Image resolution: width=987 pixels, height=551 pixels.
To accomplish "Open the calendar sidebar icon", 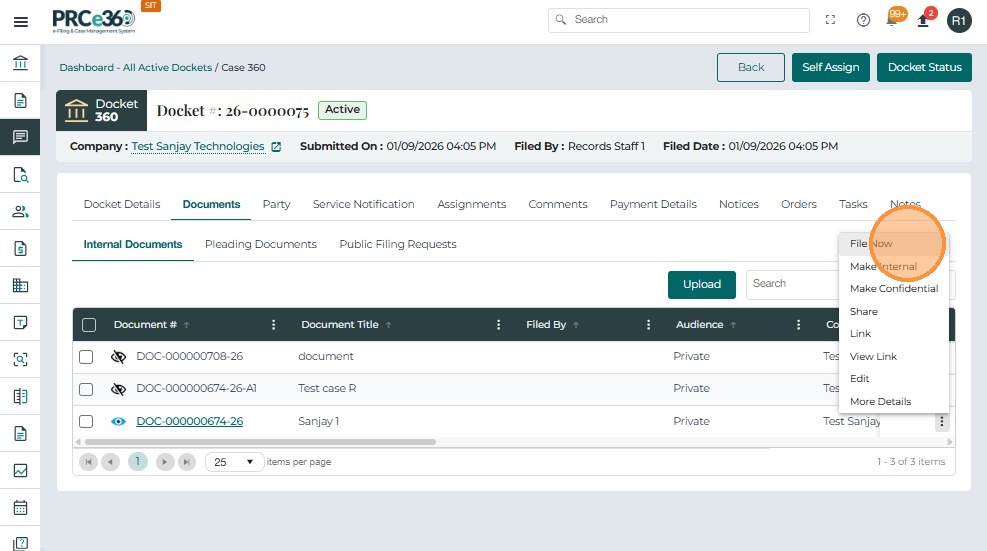I will click(20, 508).
